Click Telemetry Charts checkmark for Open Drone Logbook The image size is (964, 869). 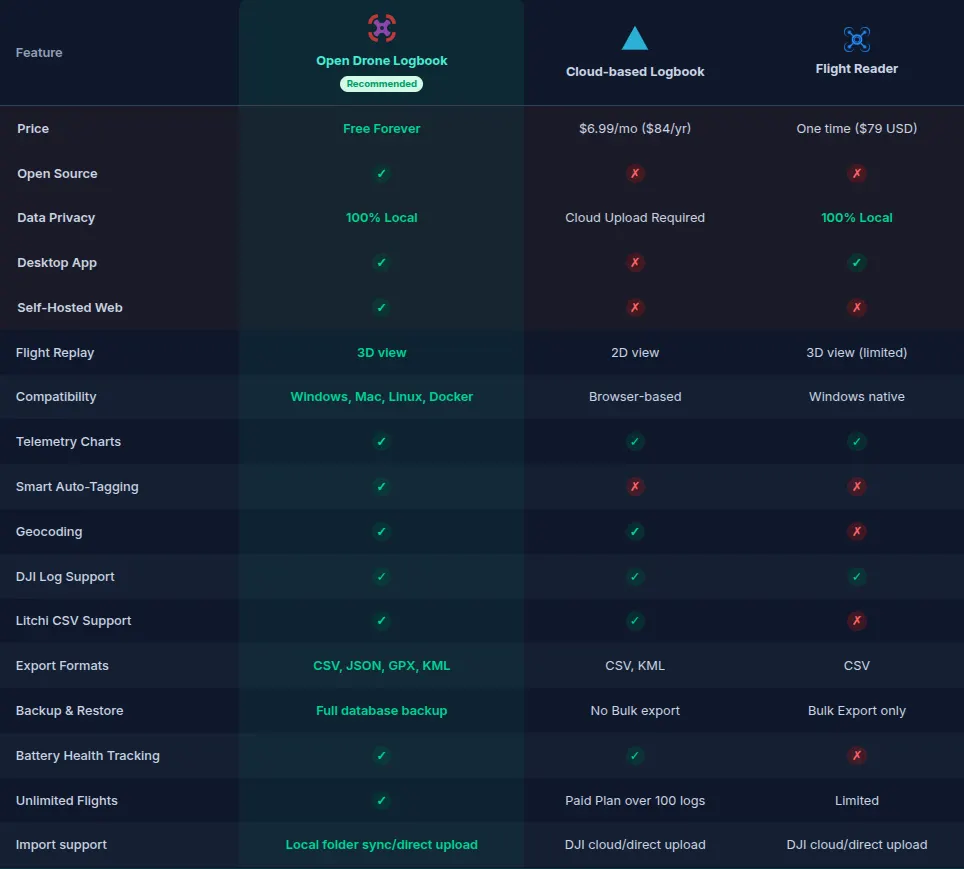click(381, 442)
